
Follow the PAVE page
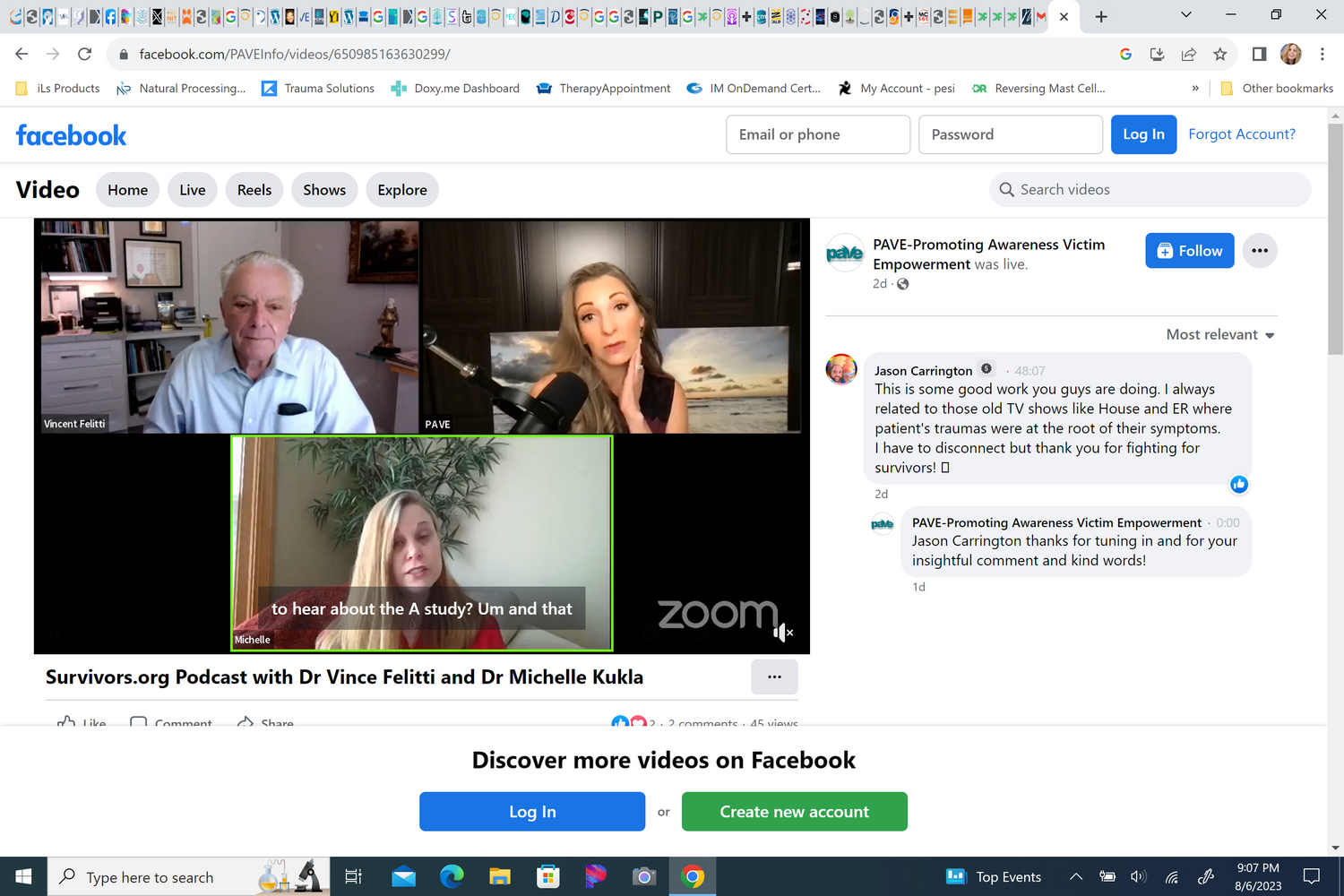coord(1190,251)
